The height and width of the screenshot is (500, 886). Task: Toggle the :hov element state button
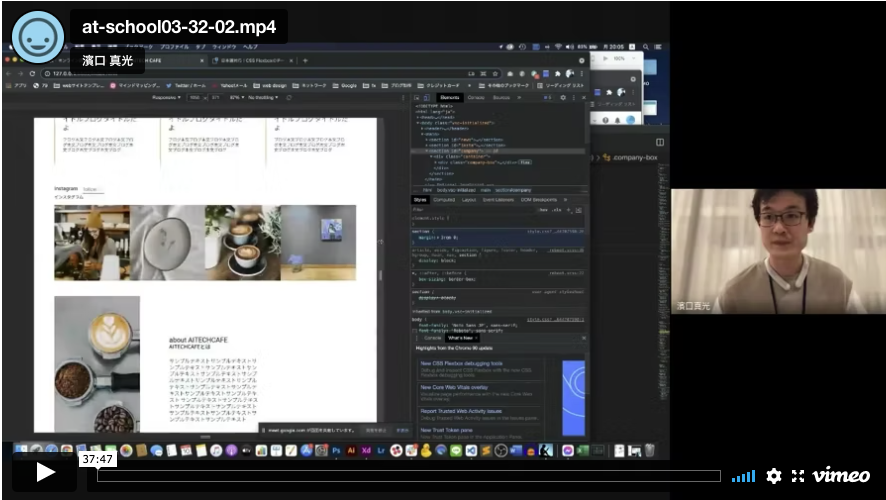pyautogui.click(x=543, y=210)
